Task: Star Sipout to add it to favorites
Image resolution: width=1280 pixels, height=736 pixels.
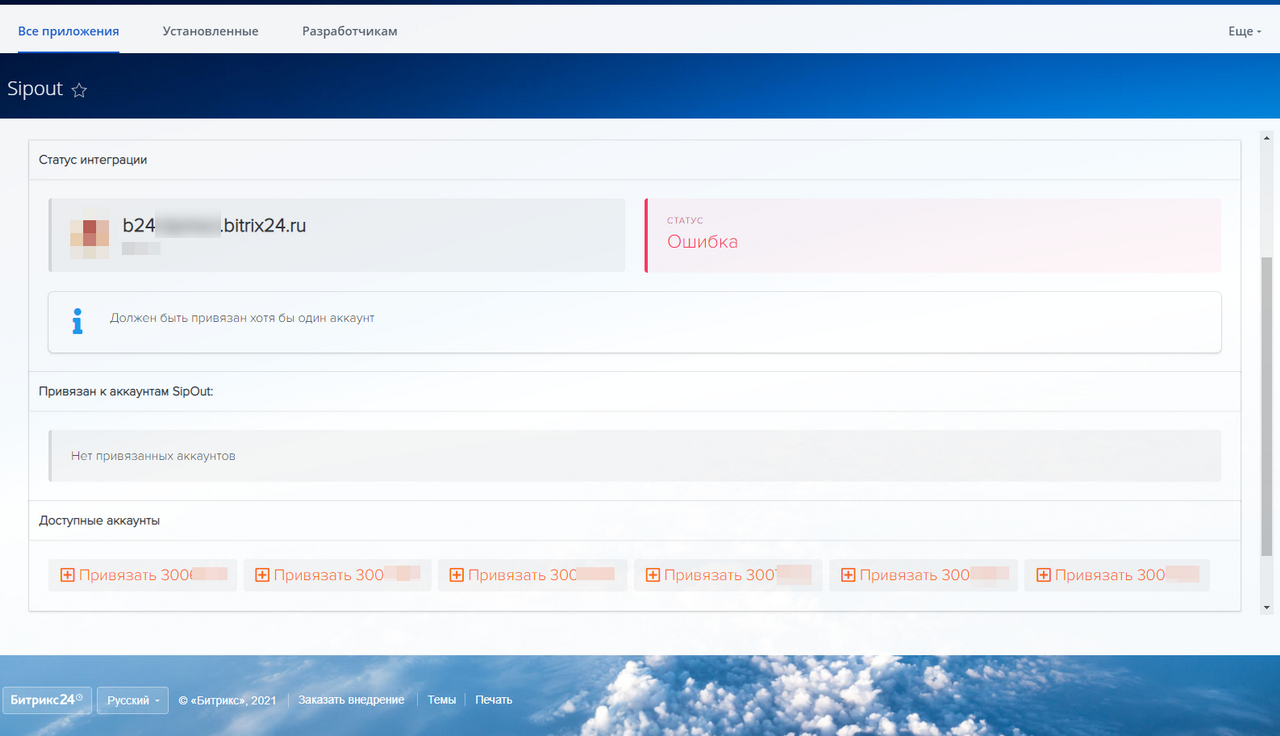Action: (79, 90)
